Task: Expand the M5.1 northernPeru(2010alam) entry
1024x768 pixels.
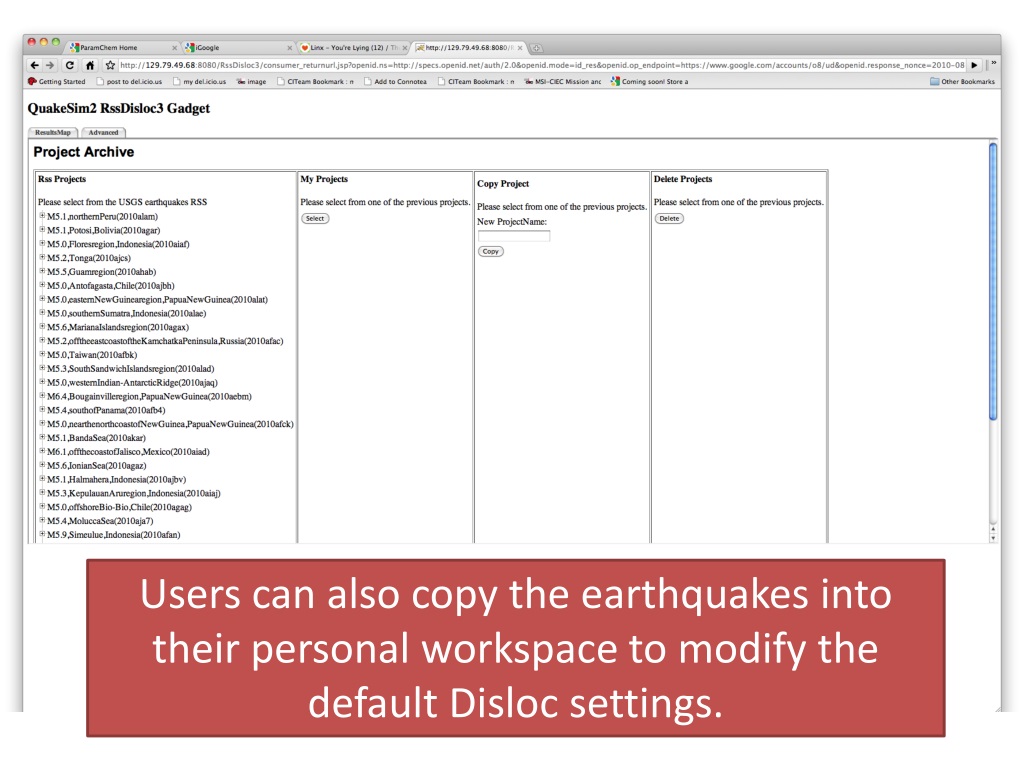Action: (x=42, y=216)
